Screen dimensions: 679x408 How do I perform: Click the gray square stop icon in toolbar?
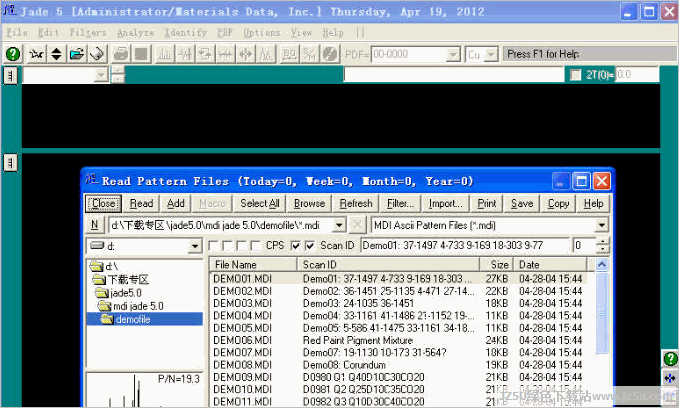coord(141,54)
